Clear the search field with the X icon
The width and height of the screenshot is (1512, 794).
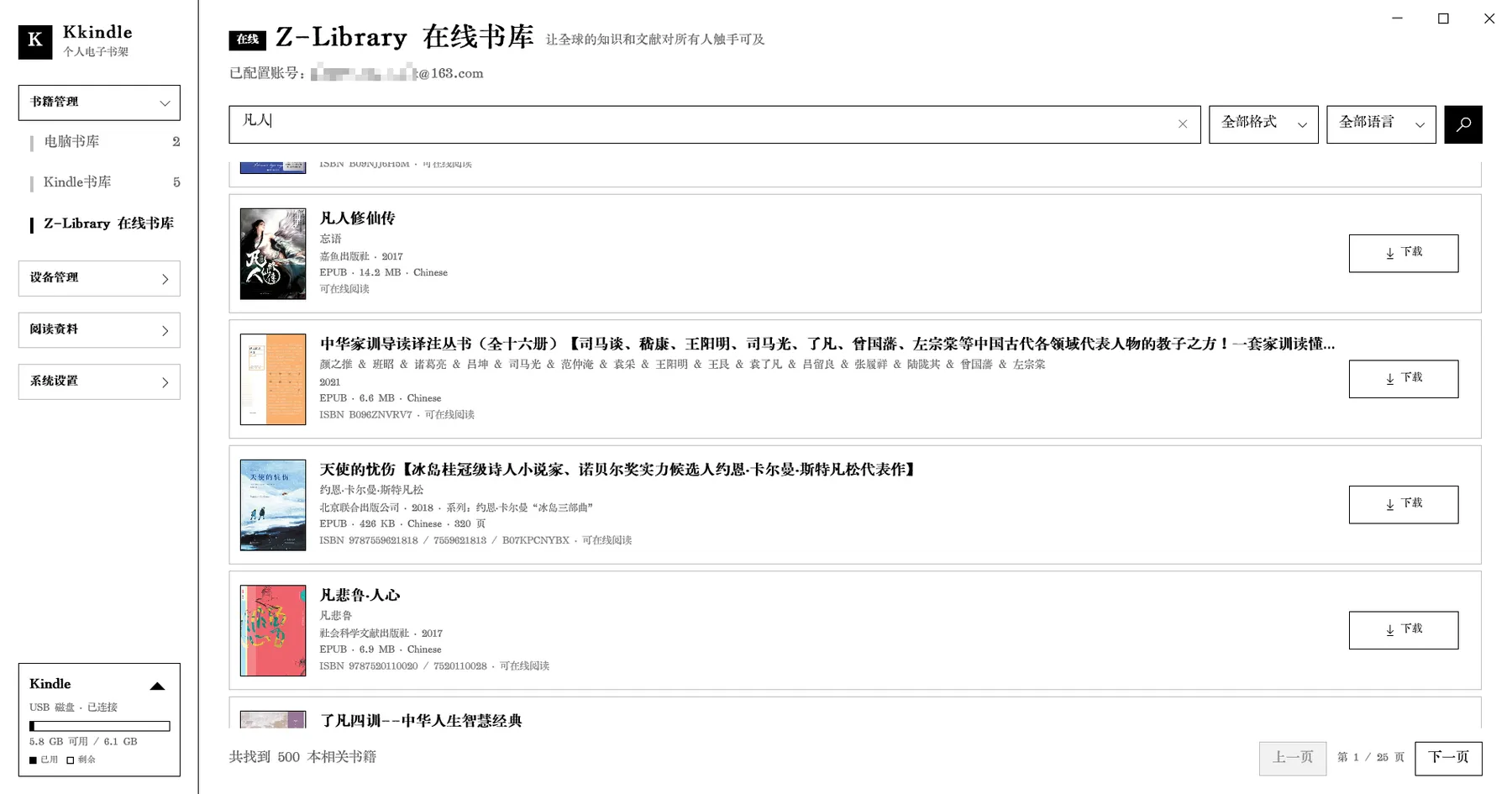(x=1183, y=124)
